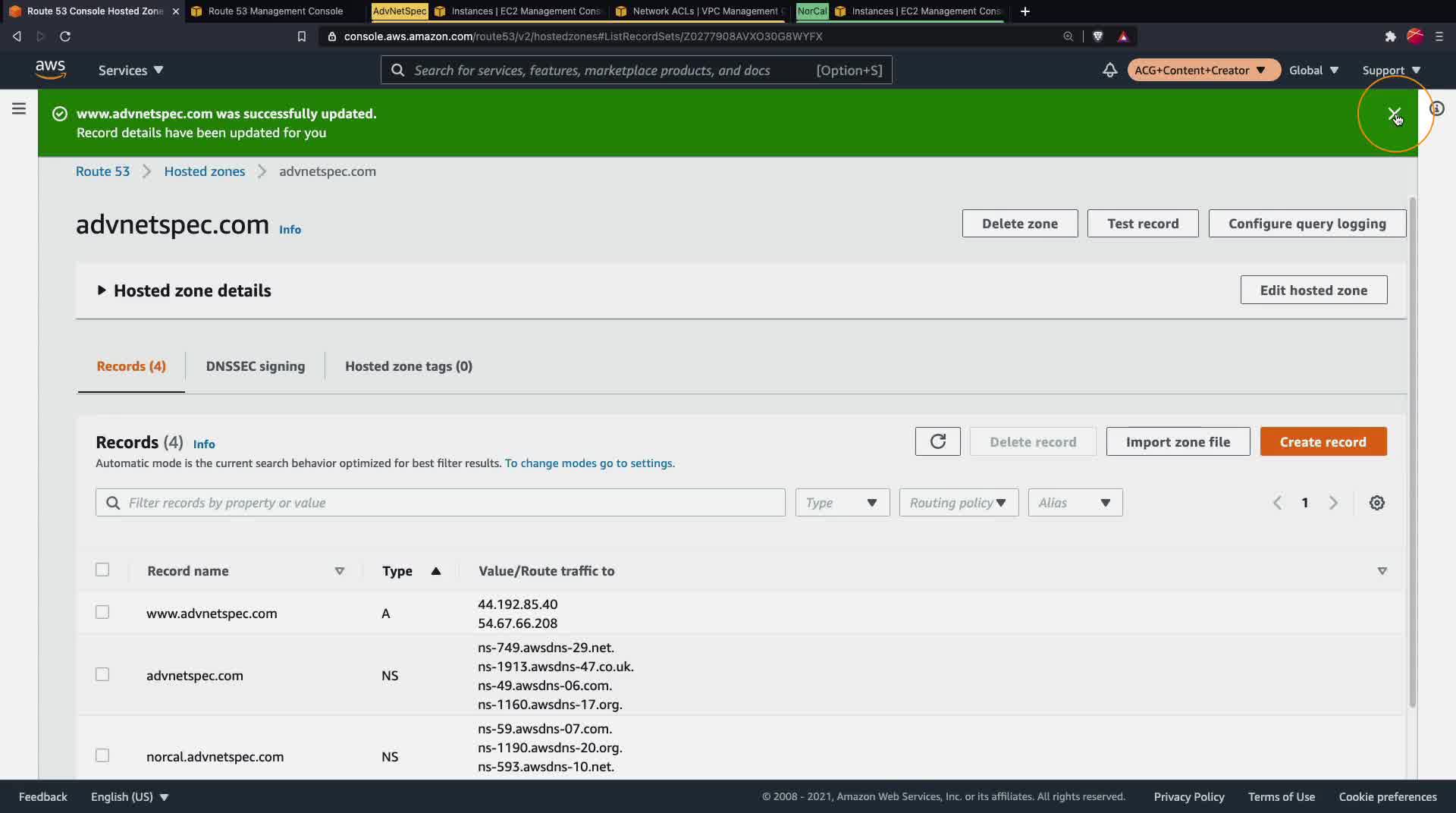Bookmark this page in the address bar
Screen dimensions: 1456x813
pos(301,36)
